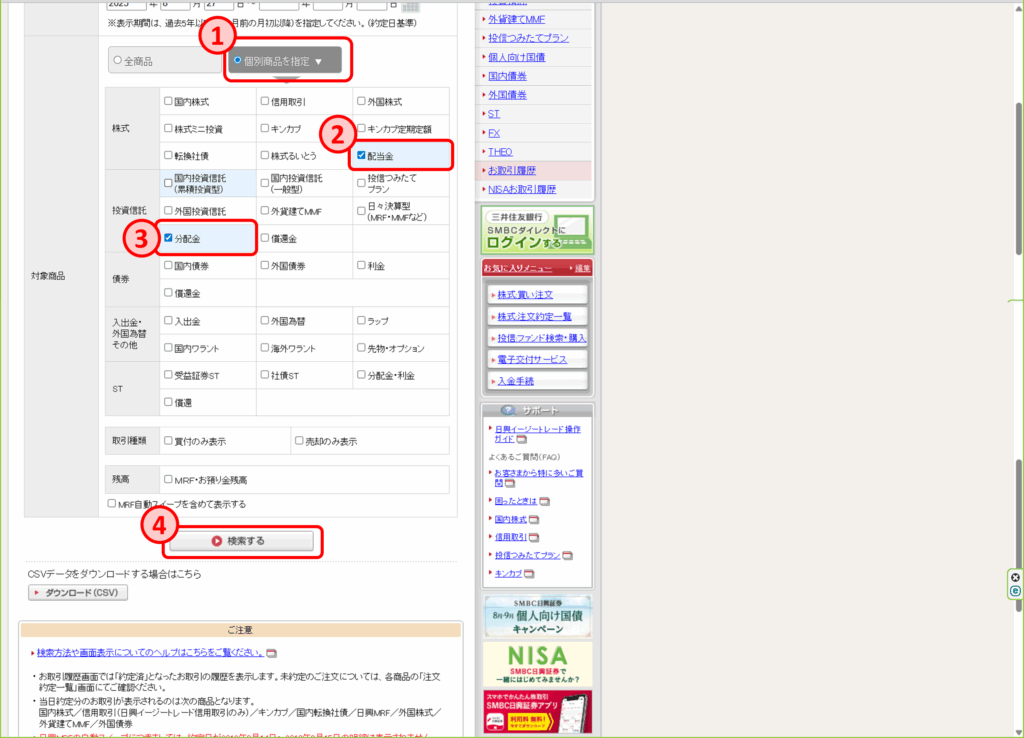Click the help window icon after 困ったときは

click(545, 501)
